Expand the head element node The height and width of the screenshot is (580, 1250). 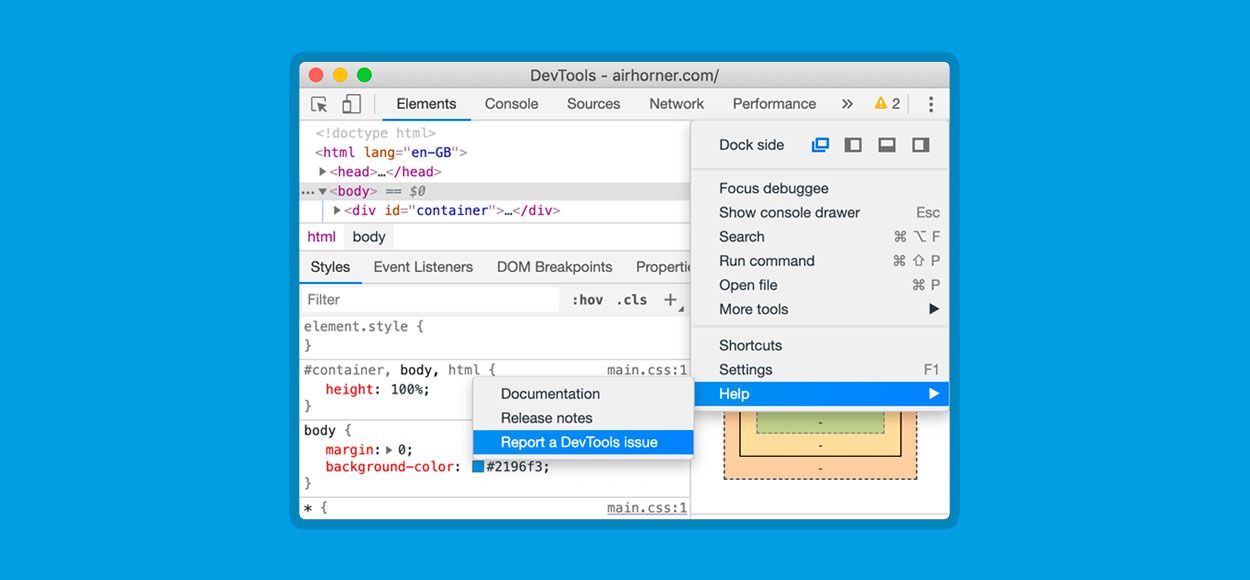tap(322, 172)
